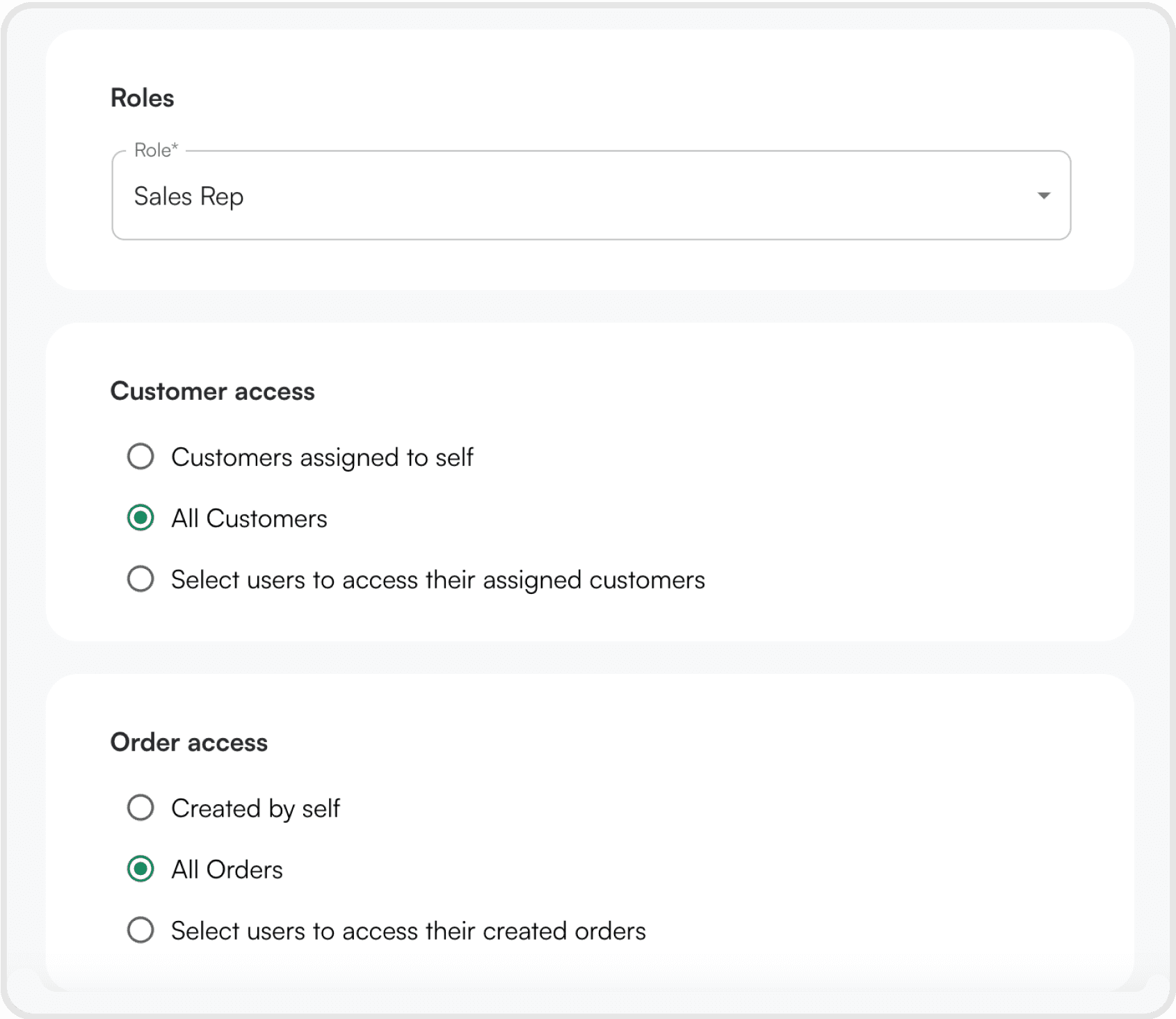Viewport: 1176px width, 1019px height.
Task: Click the Roles section heading
Action: pyautogui.click(x=142, y=97)
